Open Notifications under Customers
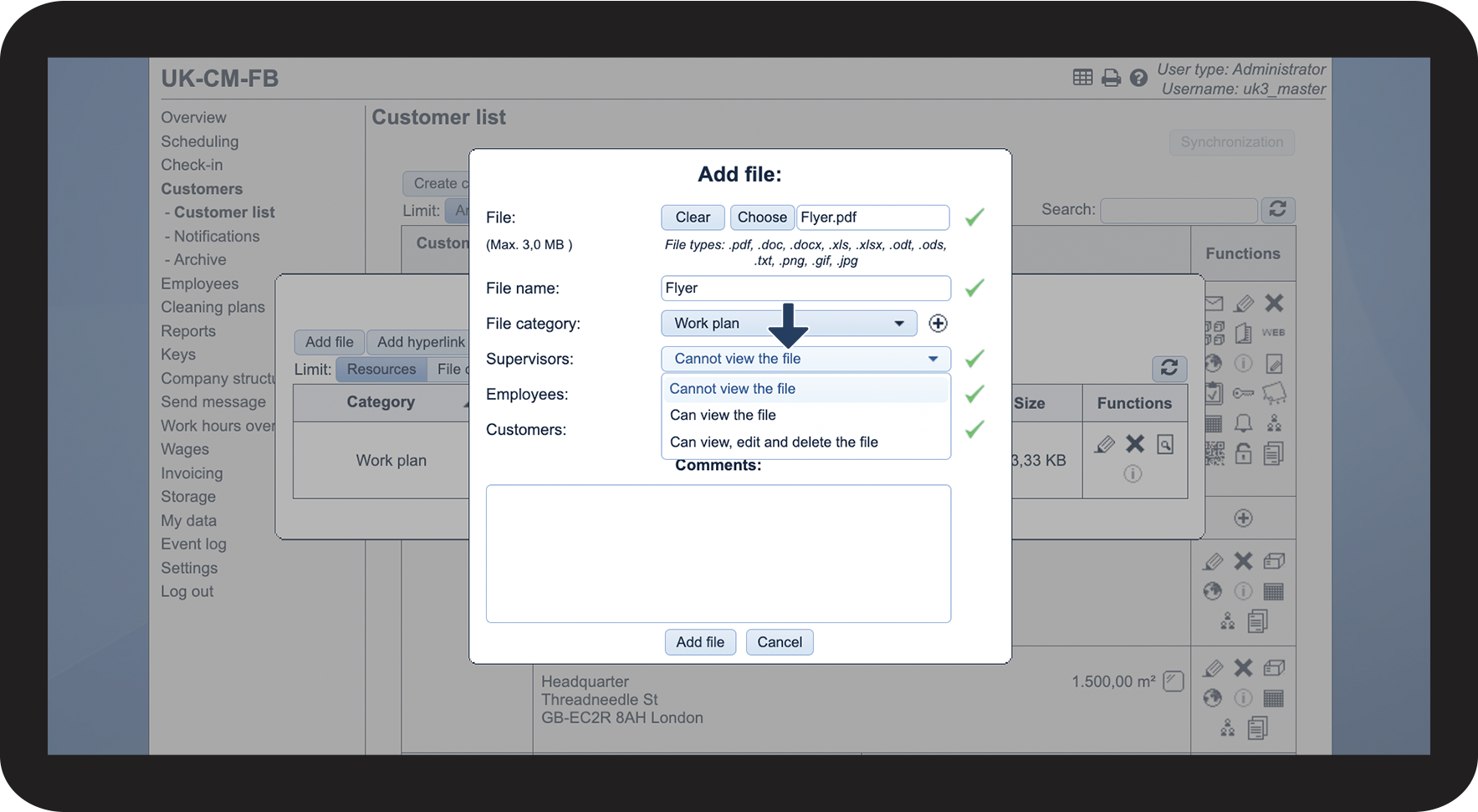This screenshot has height=812, width=1478. (x=217, y=236)
